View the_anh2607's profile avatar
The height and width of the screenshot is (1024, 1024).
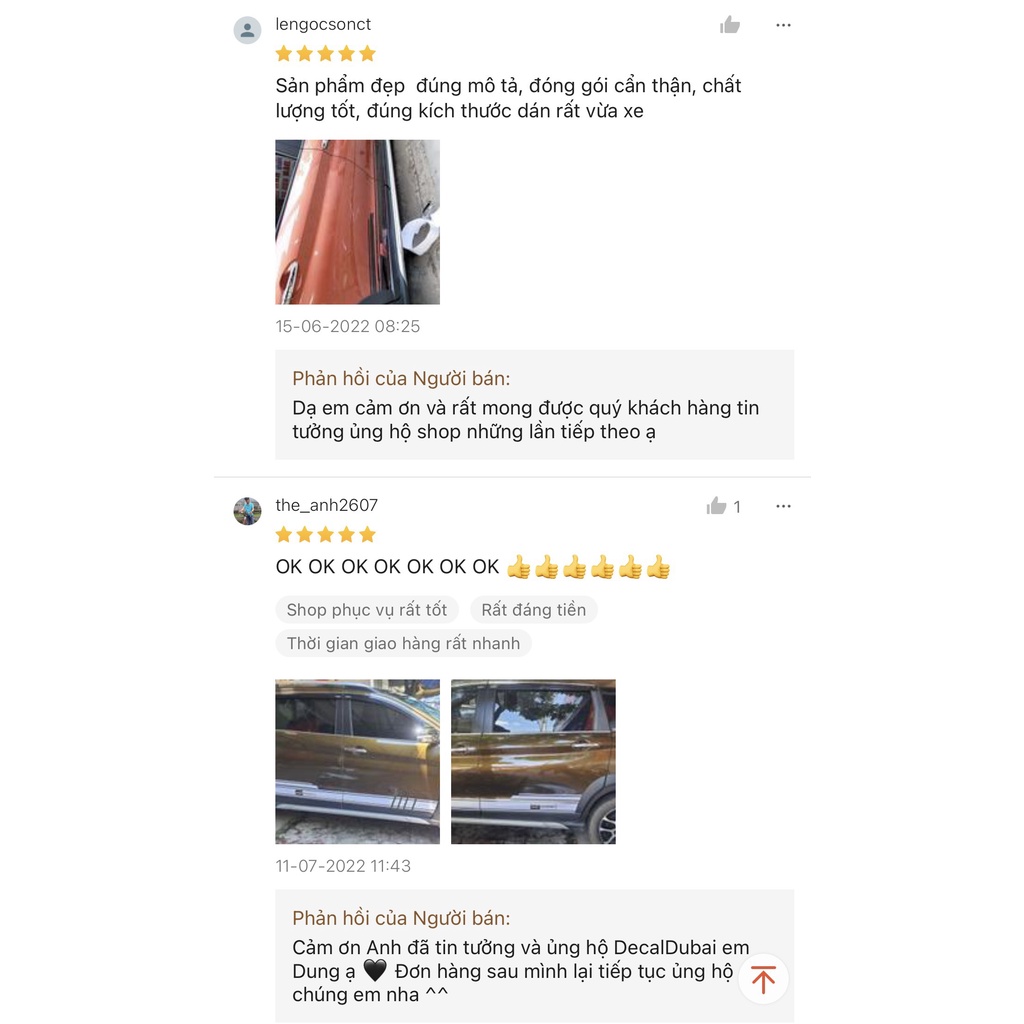pyautogui.click(x=248, y=511)
